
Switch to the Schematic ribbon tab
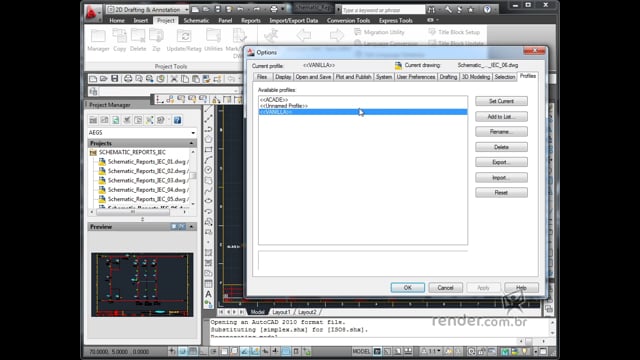[196, 20]
